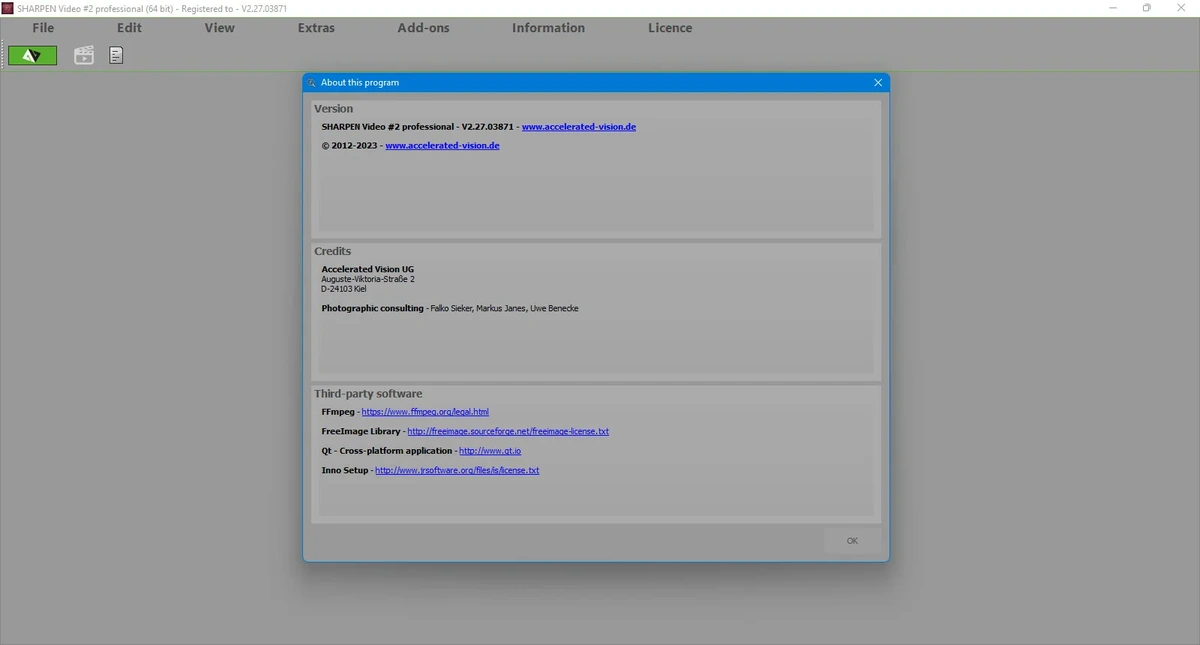Open the Inno Setup license.txt link
1200x645 pixels.
[x=457, y=470]
